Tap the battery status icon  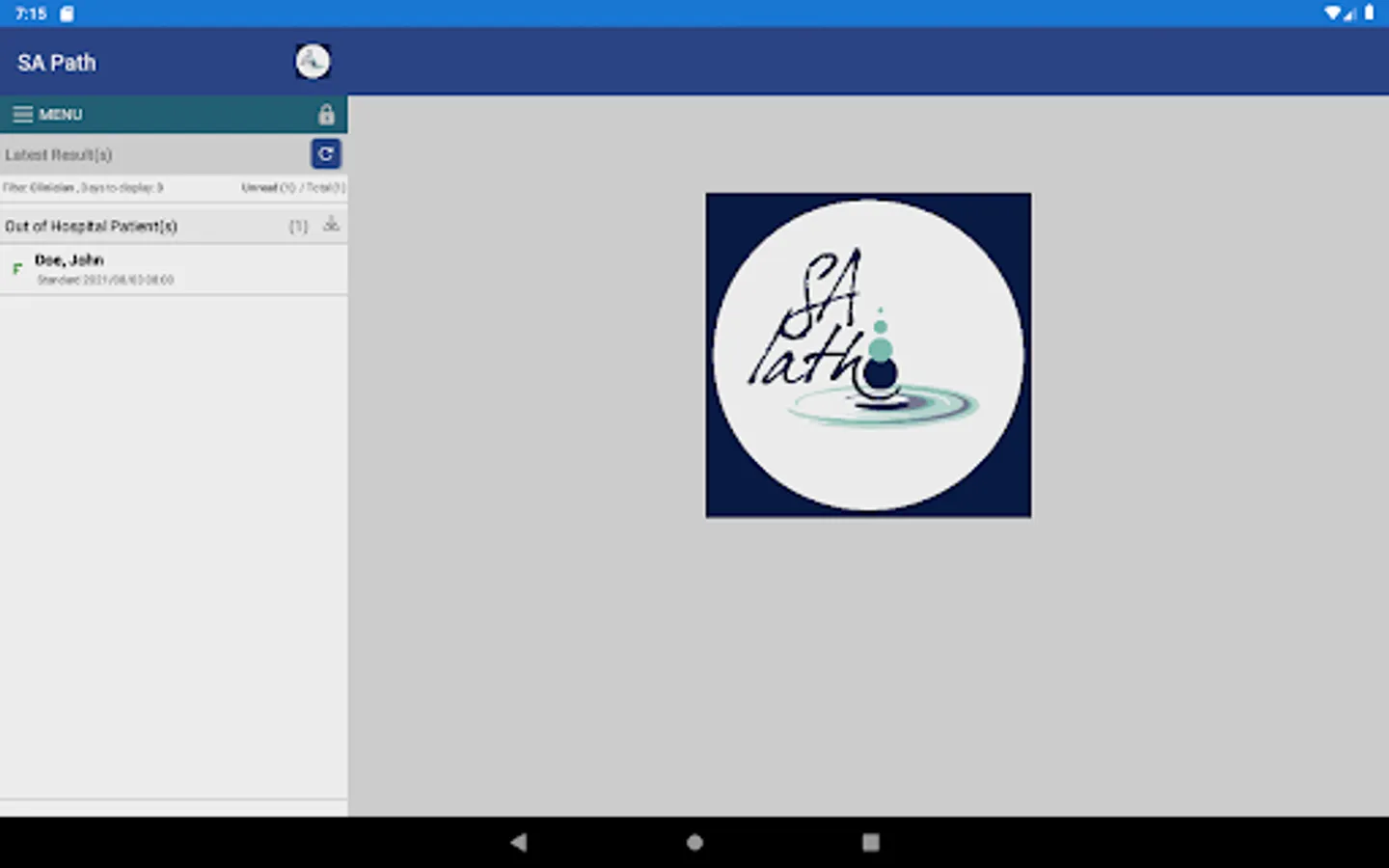pyautogui.click(x=1369, y=13)
